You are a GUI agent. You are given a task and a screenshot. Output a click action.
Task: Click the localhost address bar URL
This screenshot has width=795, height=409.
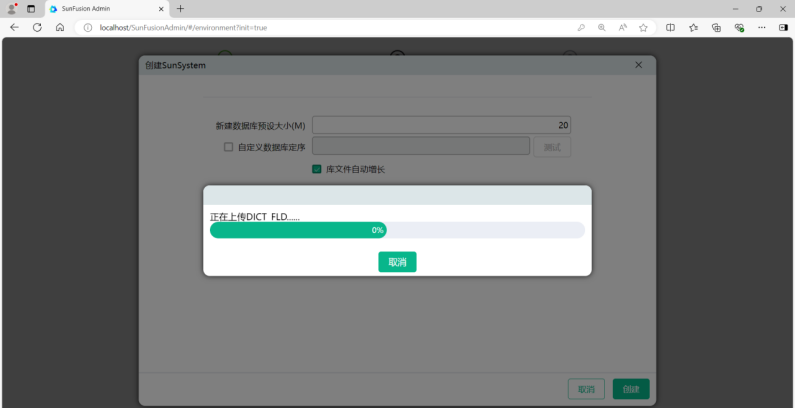click(183, 28)
